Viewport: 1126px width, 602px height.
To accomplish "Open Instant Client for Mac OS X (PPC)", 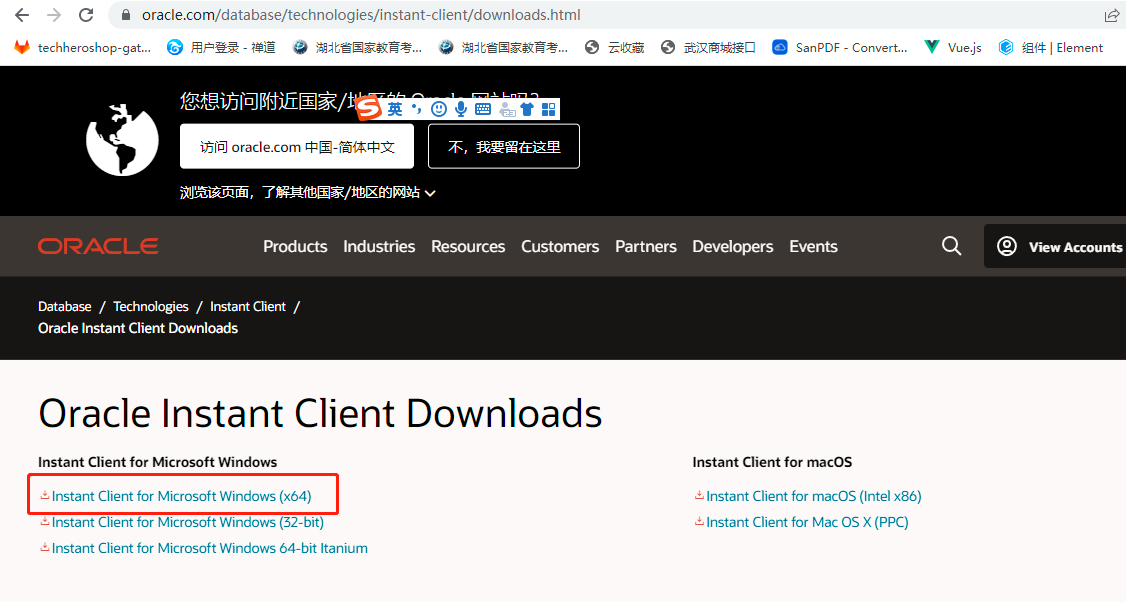I will [806, 522].
